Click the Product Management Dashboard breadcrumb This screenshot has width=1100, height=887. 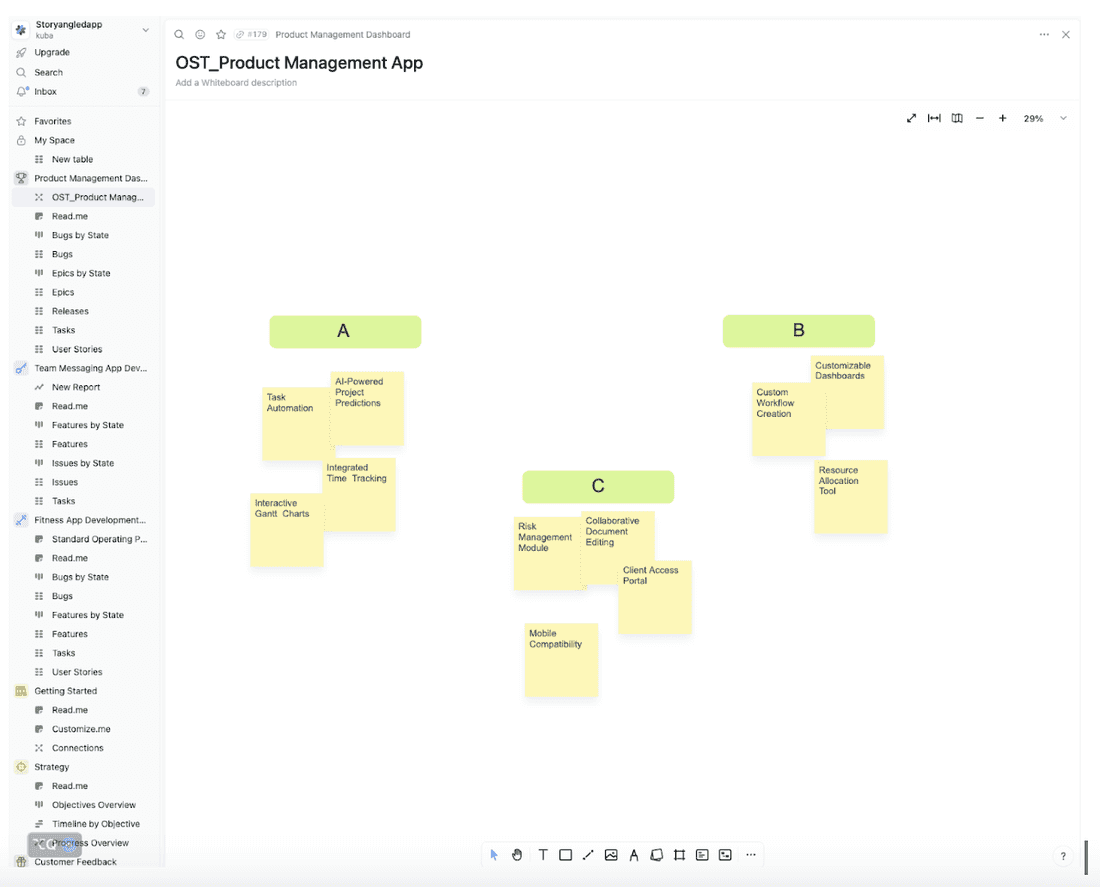coord(342,34)
